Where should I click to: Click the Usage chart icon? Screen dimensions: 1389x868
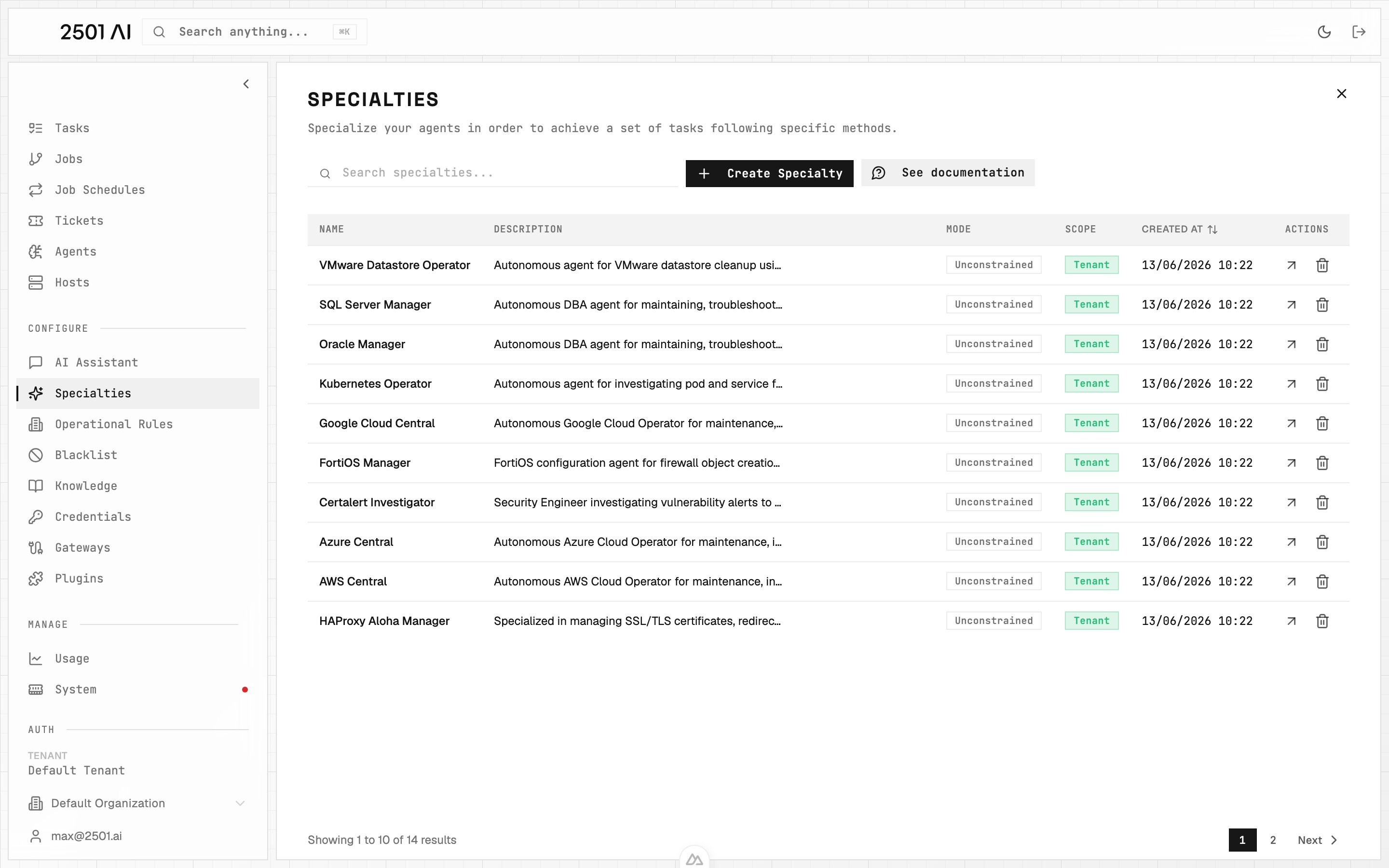pyautogui.click(x=36, y=658)
